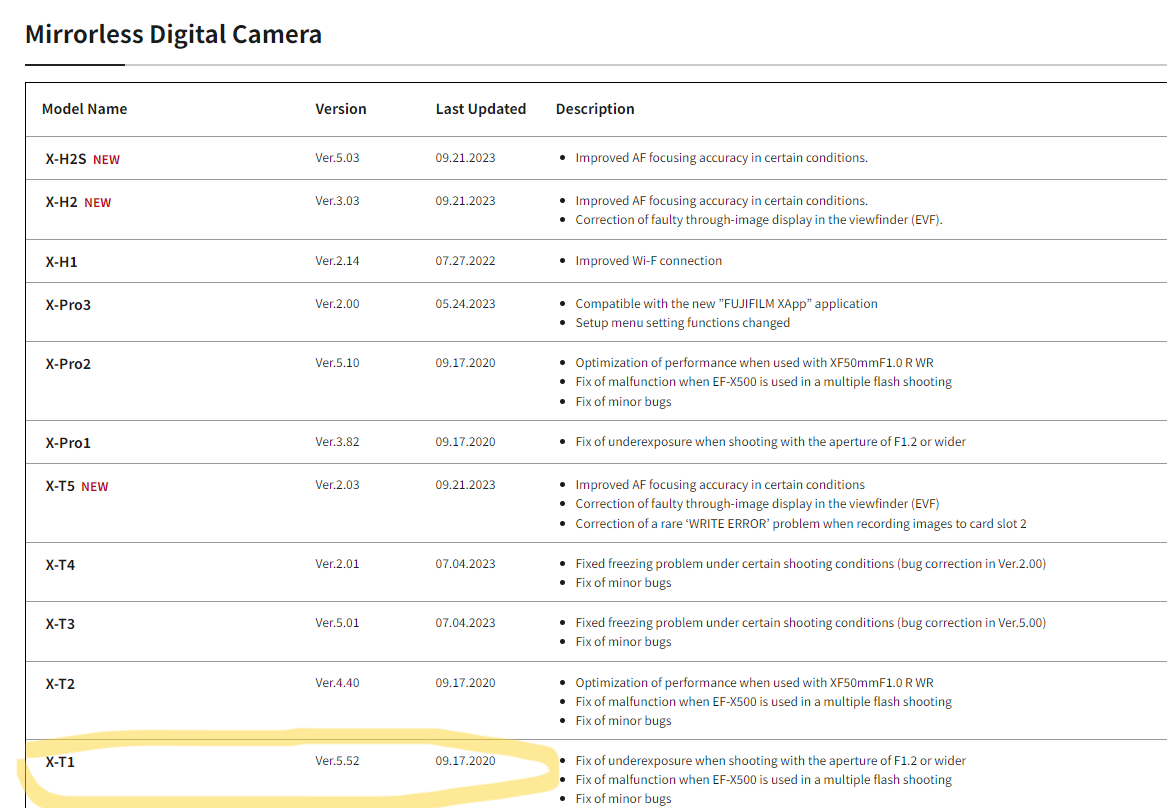Click X-T3 'Fixed freezing problem' Ver.5.00 text
This screenshot has height=808, width=1167.
tap(810, 623)
